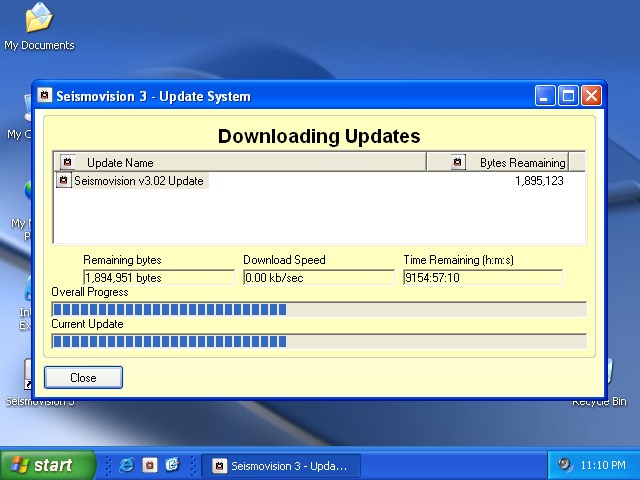640x480 pixels.
Task: Click the Seismovision v3.02 Update row icon
Action: [x=63, y=181]
